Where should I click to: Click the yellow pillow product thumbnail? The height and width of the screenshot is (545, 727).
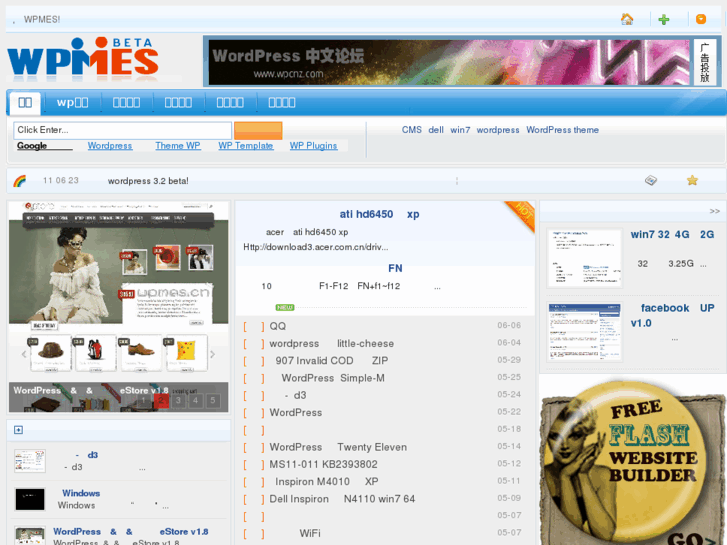[x=186, y=353]
